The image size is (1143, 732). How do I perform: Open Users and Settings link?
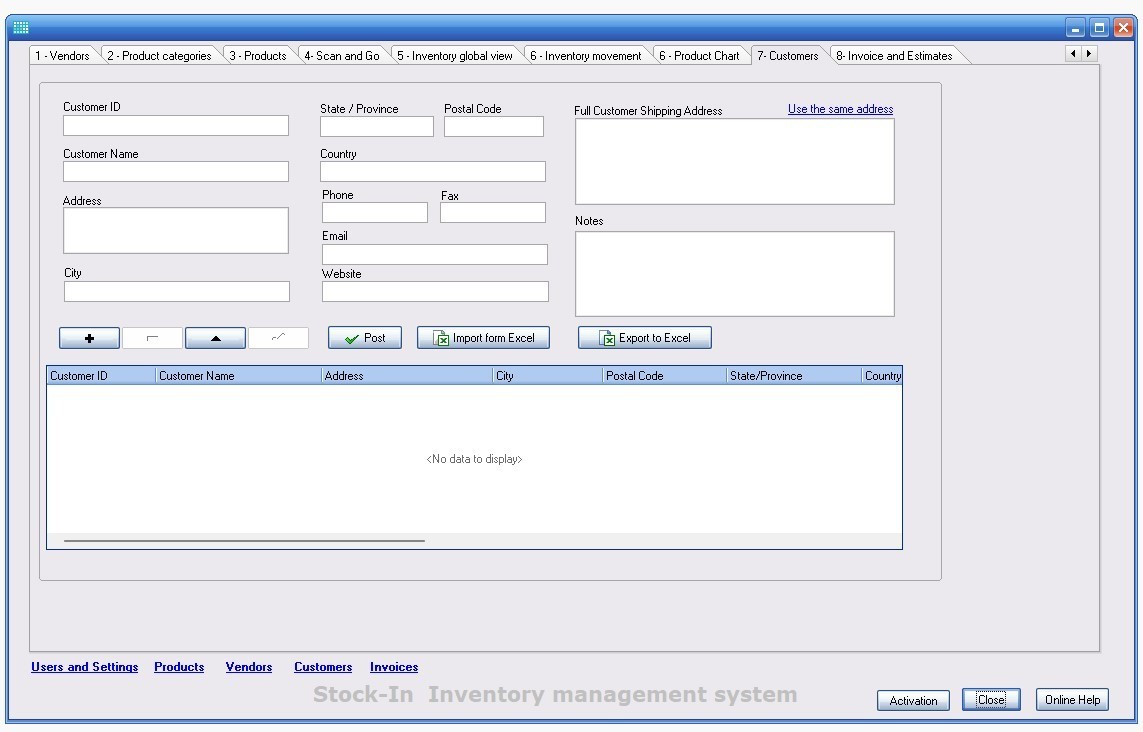[85, 667]
